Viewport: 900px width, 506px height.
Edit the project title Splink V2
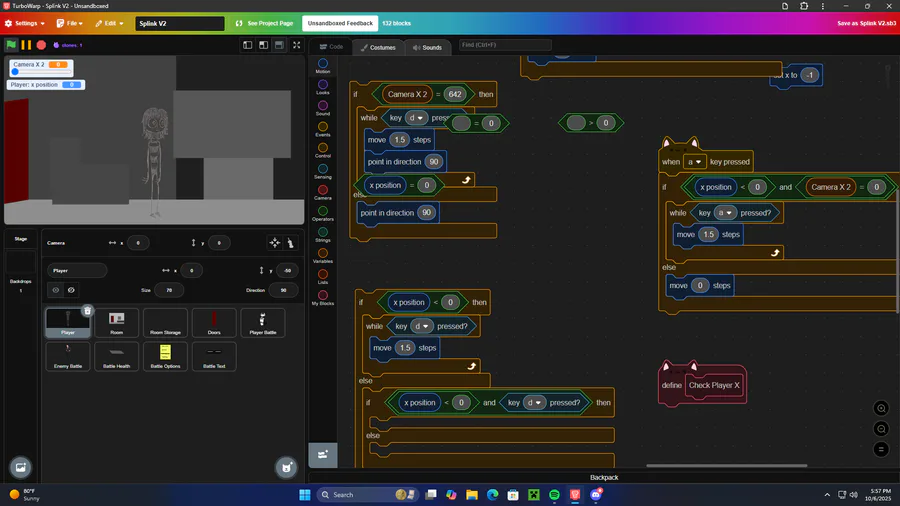pyautogui.click(x=180, y=24)
